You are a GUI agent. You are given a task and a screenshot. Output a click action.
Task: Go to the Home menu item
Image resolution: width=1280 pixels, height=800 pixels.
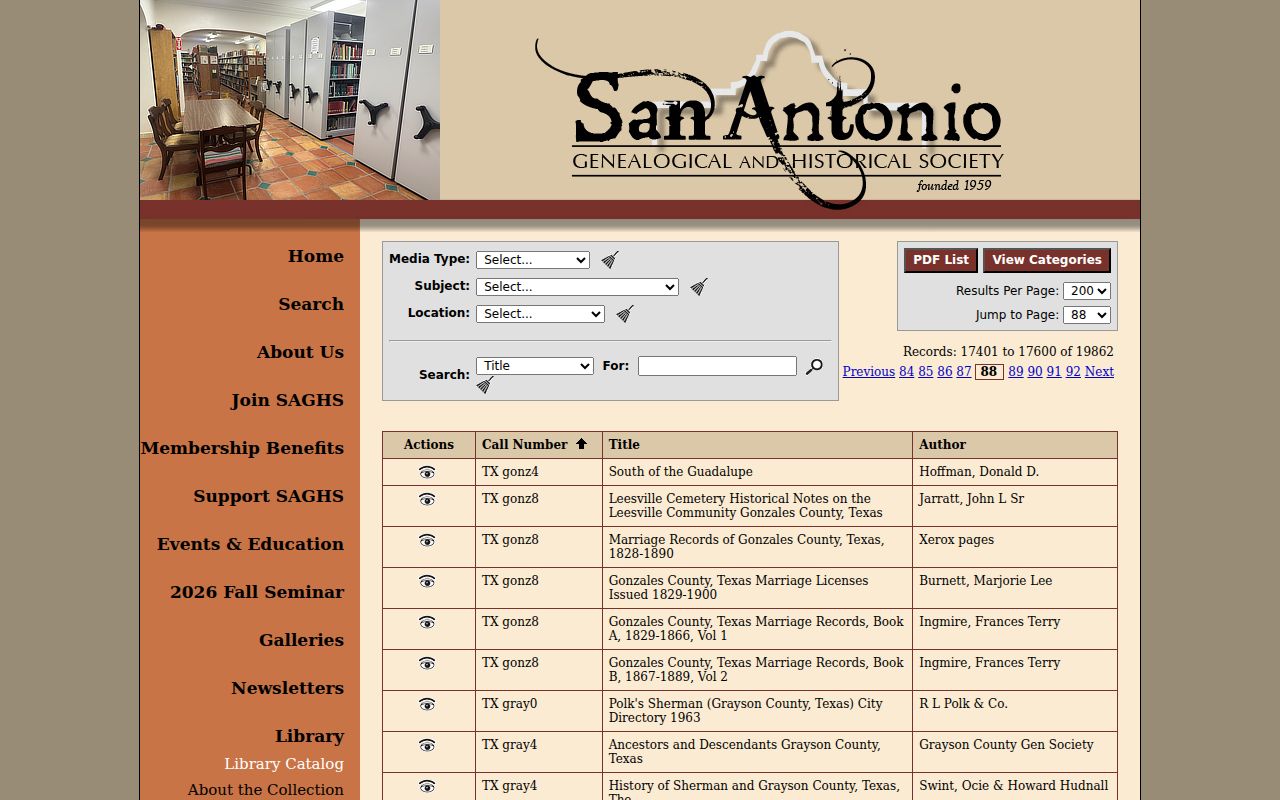(316, 256)
